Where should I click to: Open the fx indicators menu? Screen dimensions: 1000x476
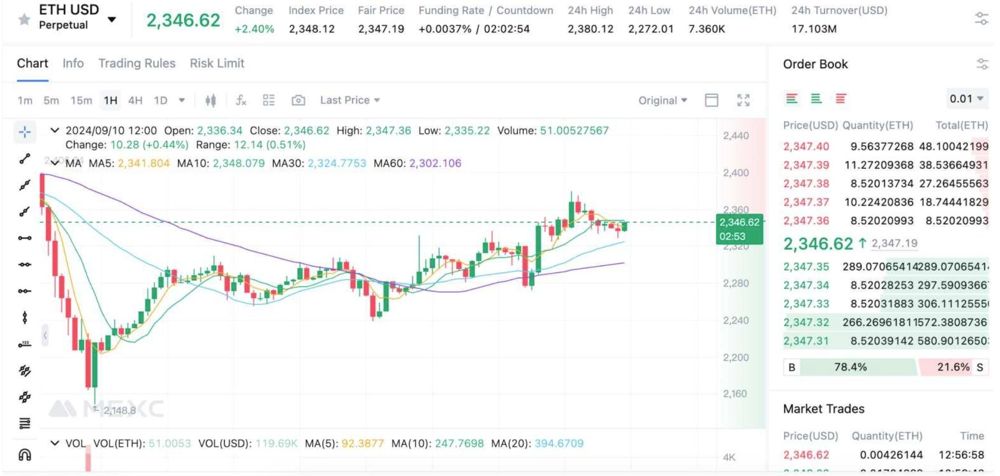pos(241,100)
